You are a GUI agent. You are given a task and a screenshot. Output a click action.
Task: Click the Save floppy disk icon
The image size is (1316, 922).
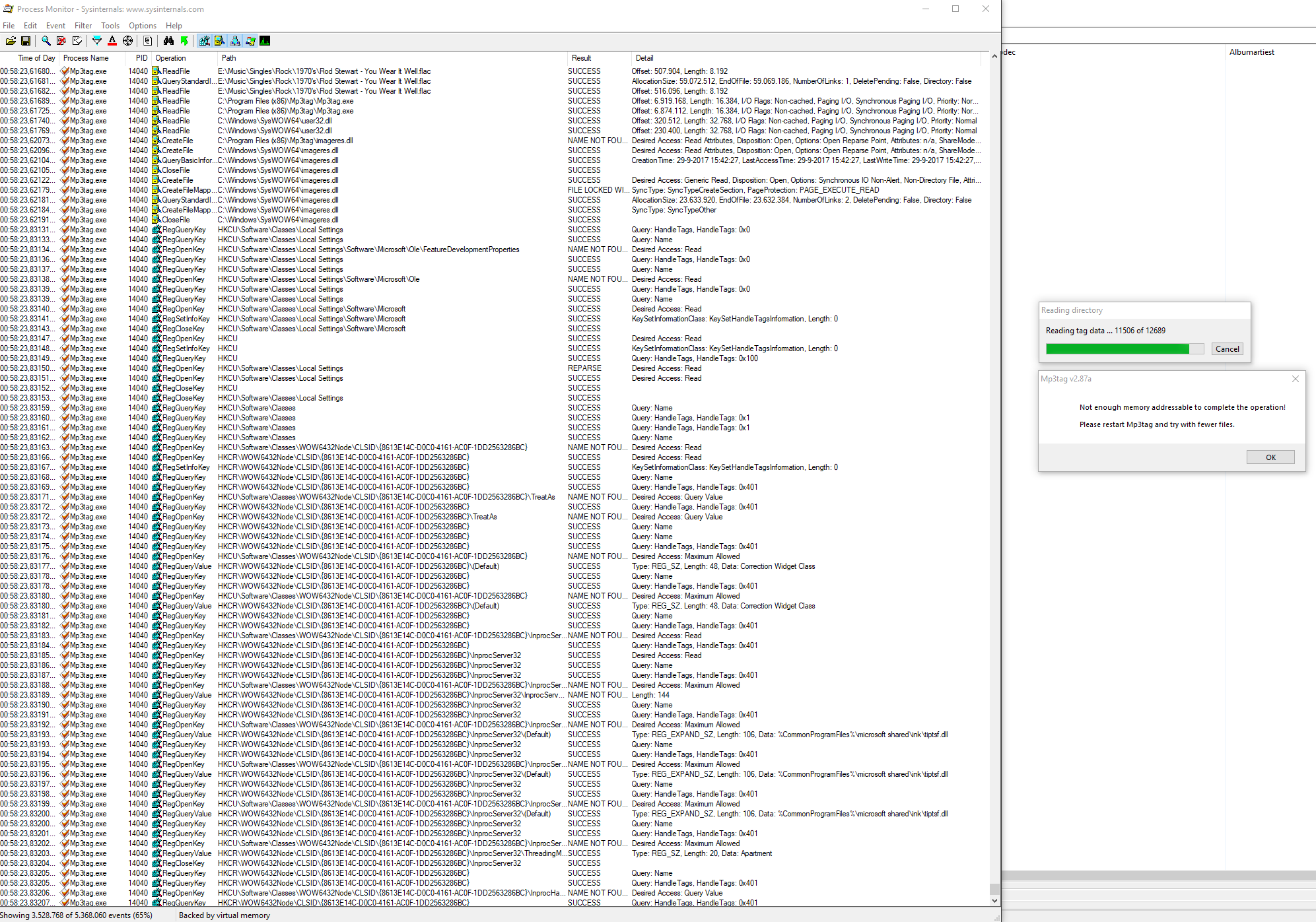[26, 41]
